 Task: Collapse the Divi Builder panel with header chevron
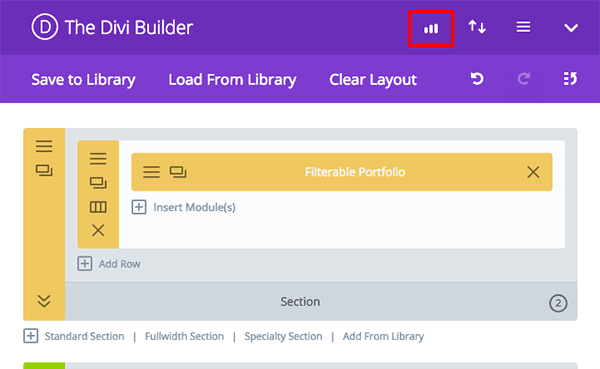[x=571, y=28]
